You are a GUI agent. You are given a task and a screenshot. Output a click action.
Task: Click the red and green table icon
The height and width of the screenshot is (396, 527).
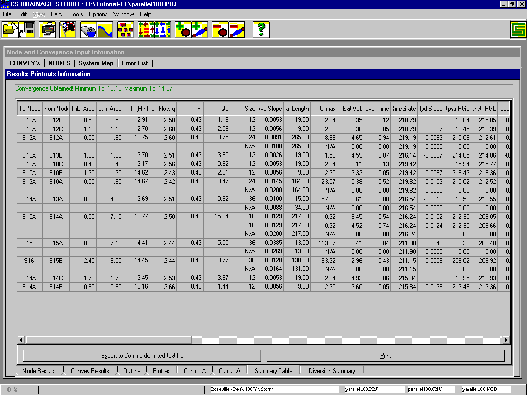[146, 30]
